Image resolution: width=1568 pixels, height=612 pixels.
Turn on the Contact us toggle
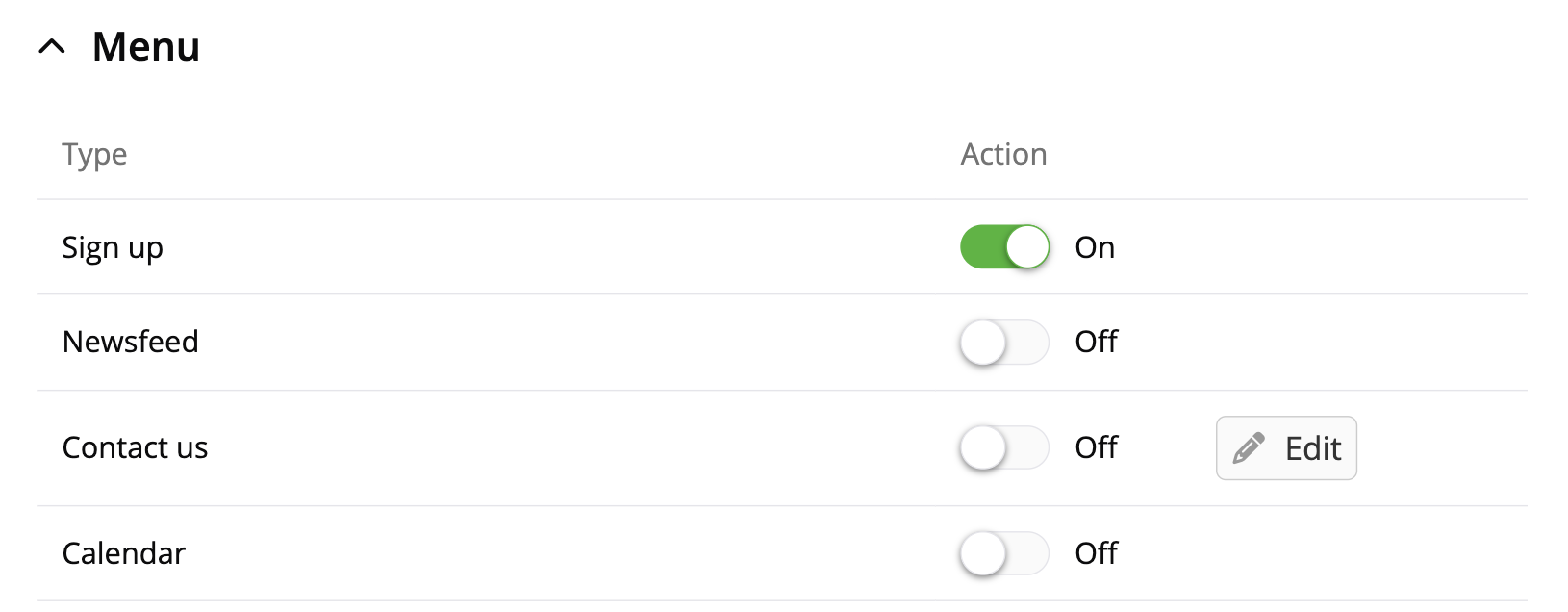1004,448
